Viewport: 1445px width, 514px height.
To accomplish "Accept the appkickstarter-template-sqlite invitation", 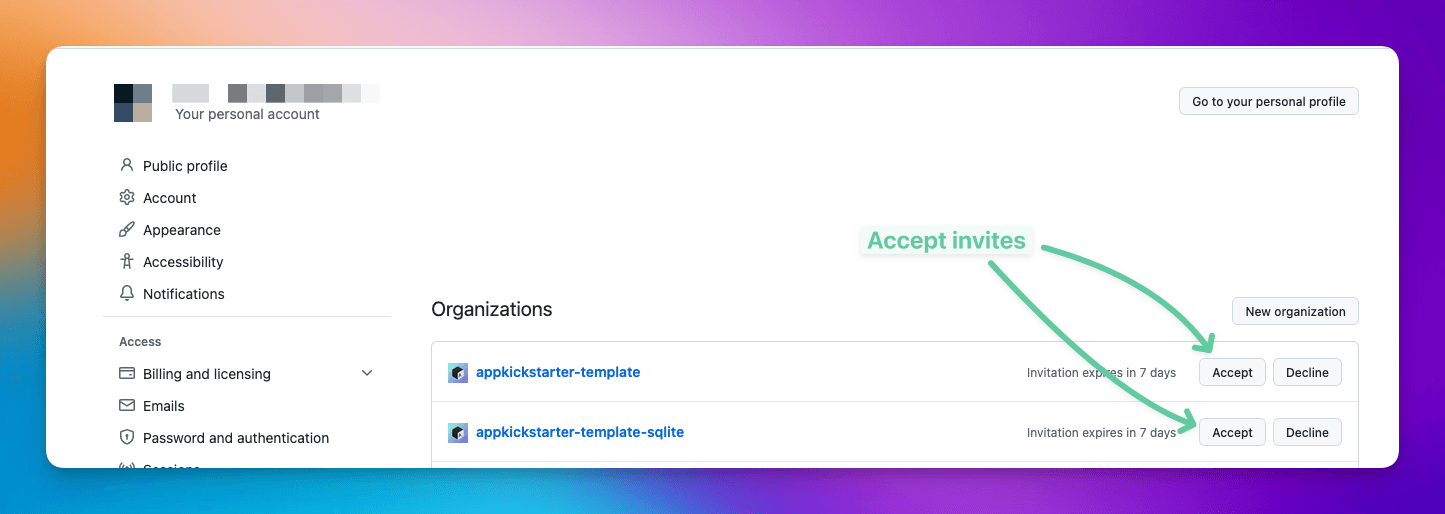I will [x=1232, y=433].
